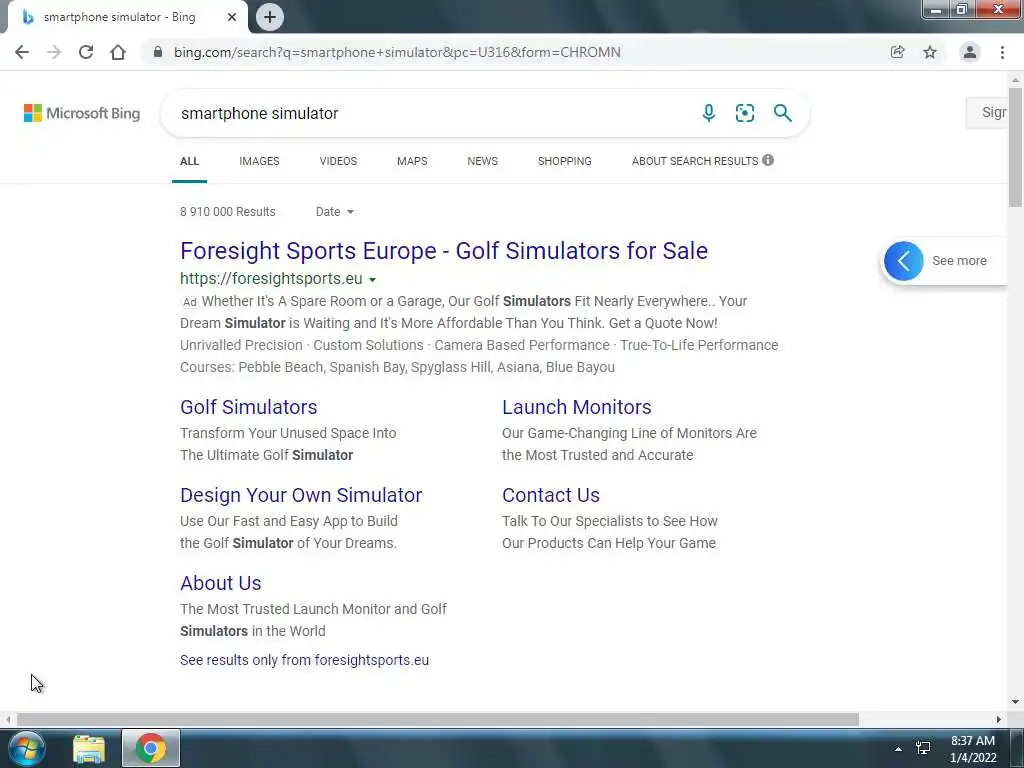Expand the foresightsports.eu URL dropdown arrow
The width and height of the screenshot is (1024, 768).
pos(372,280)
